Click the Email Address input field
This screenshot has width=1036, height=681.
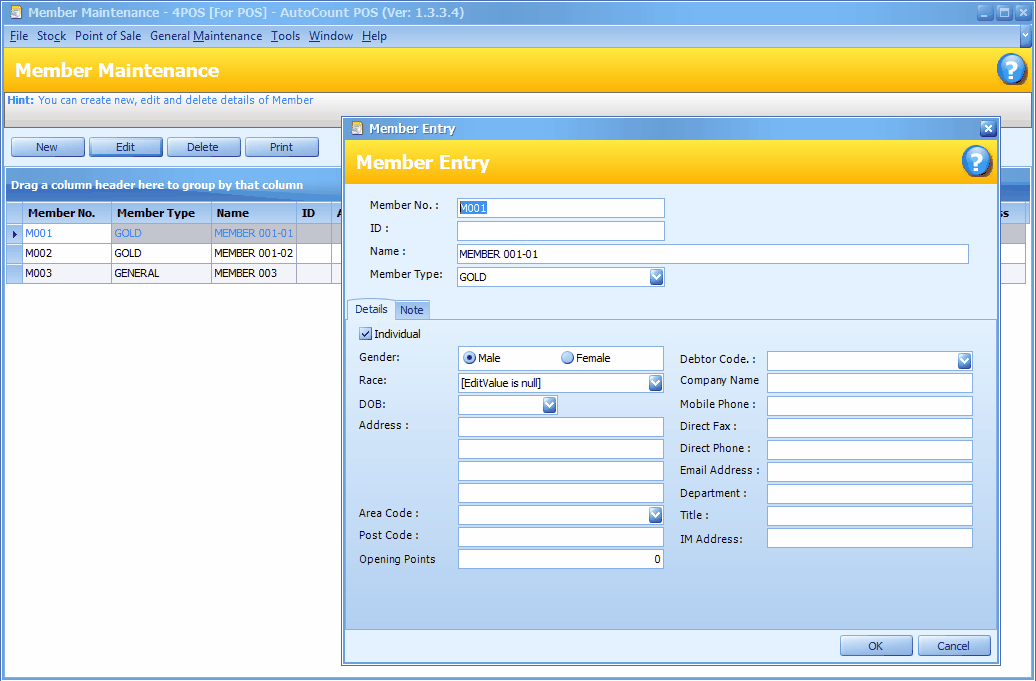click(870, 472)
